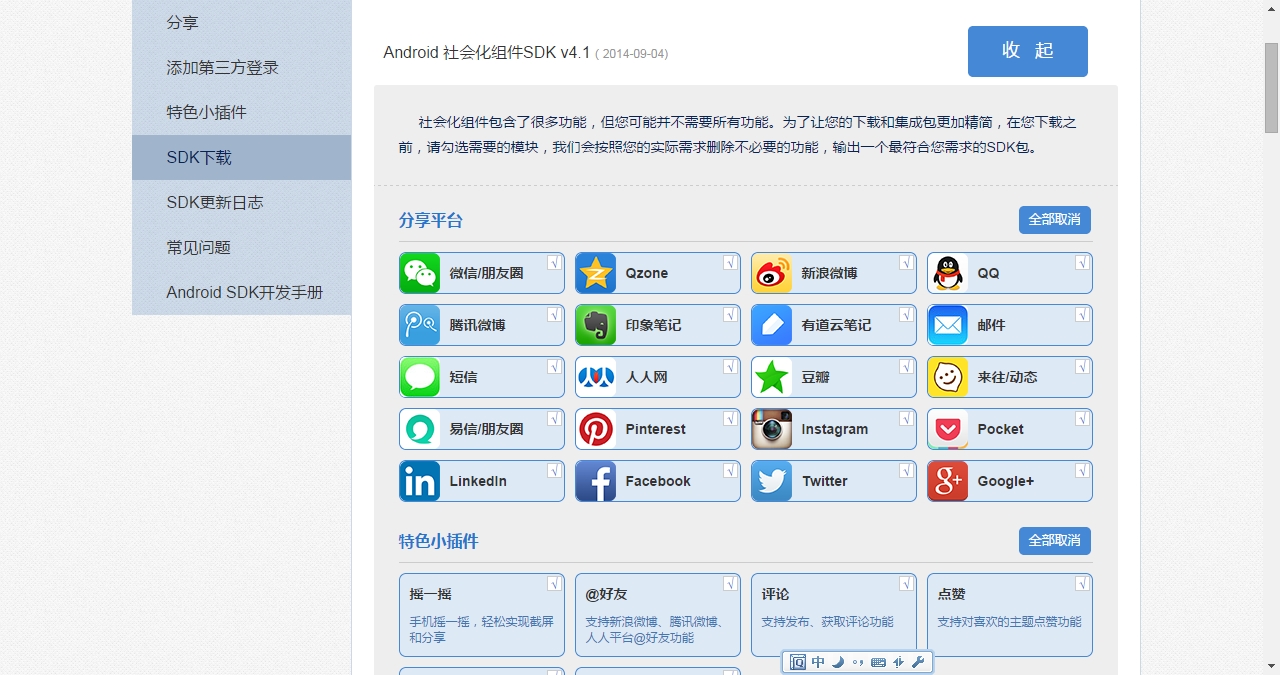The image size is (1280, 675).
Task: Click the WeChat green chat icon
Action: pyautogui.click(x=420, y=273)
